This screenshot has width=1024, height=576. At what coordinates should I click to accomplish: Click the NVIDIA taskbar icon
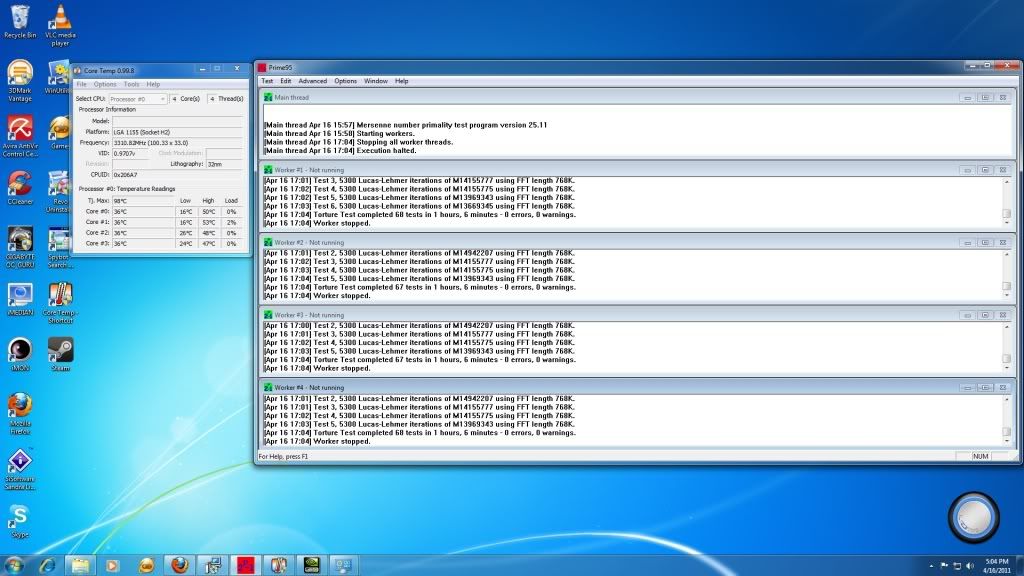(312, 565)
